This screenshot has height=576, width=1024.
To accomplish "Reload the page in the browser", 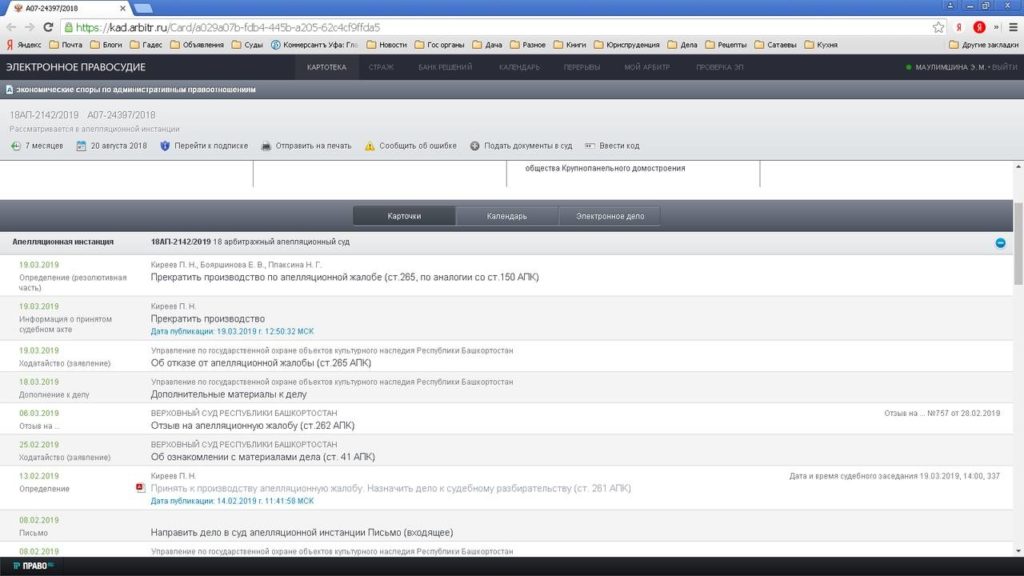I will 47,27.
